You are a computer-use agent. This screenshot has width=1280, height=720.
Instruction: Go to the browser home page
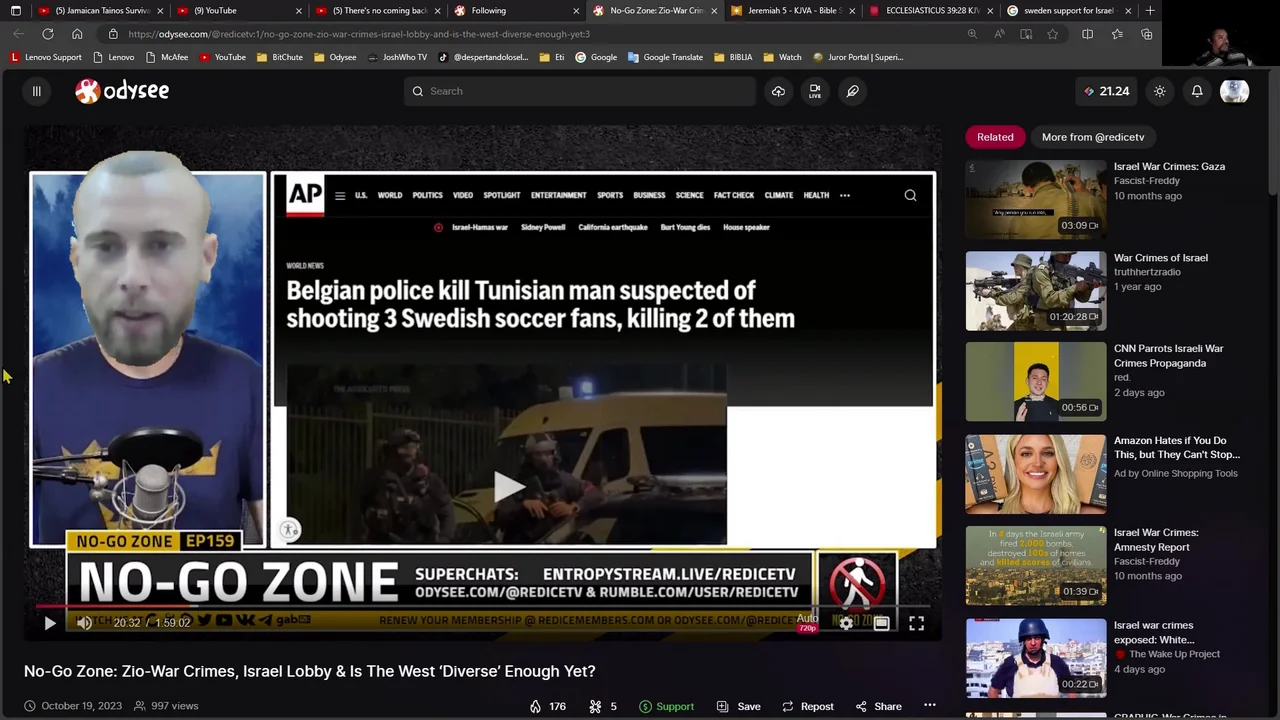[x=77, y=34]
